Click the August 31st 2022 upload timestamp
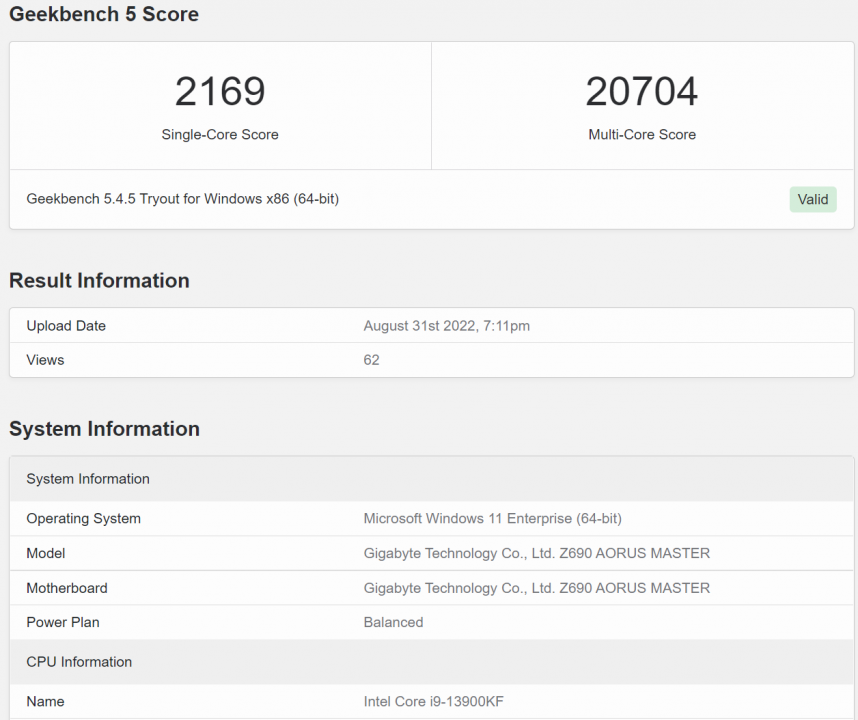 447,326
